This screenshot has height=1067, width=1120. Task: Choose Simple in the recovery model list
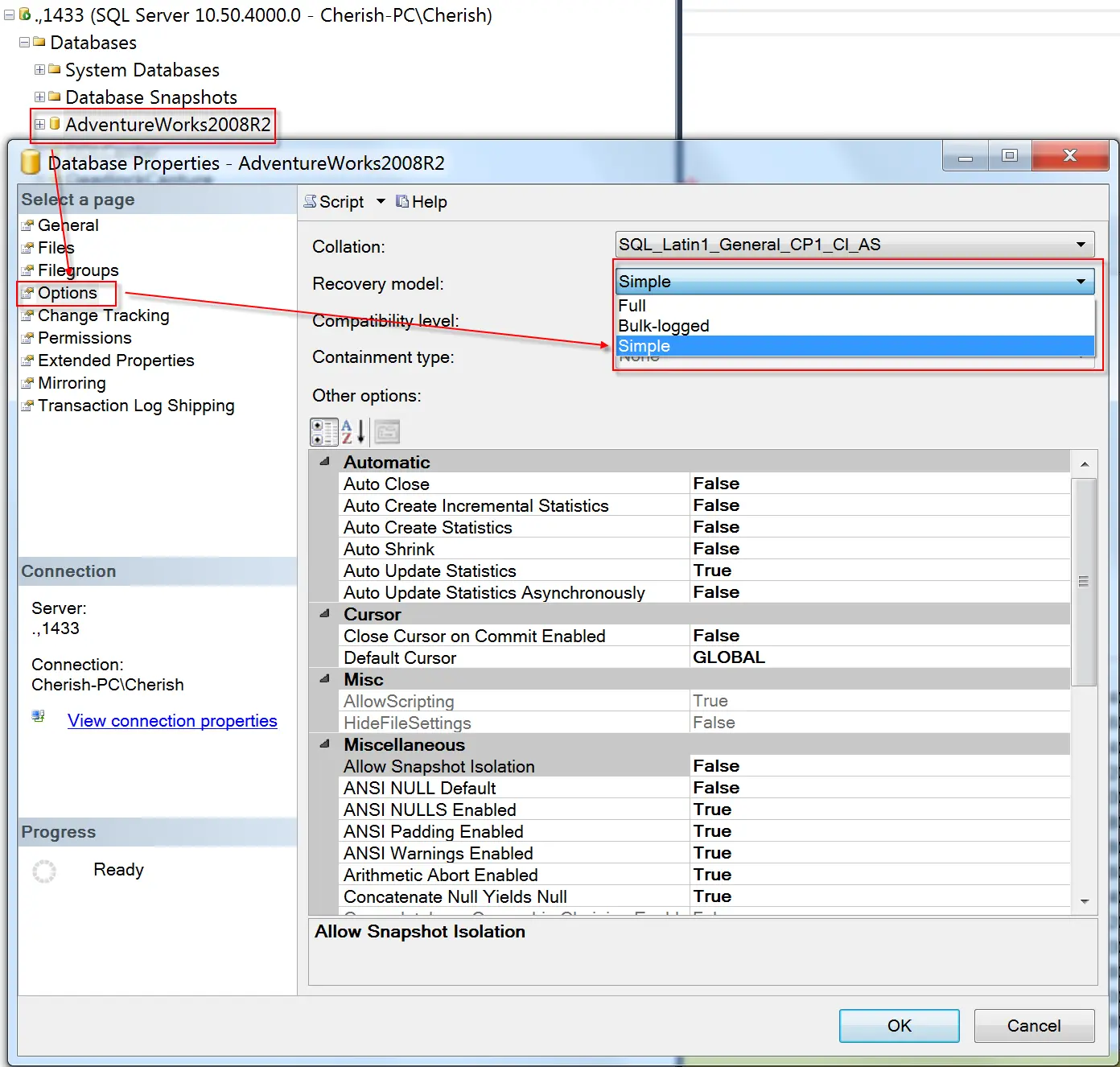(x=855, y=346)
